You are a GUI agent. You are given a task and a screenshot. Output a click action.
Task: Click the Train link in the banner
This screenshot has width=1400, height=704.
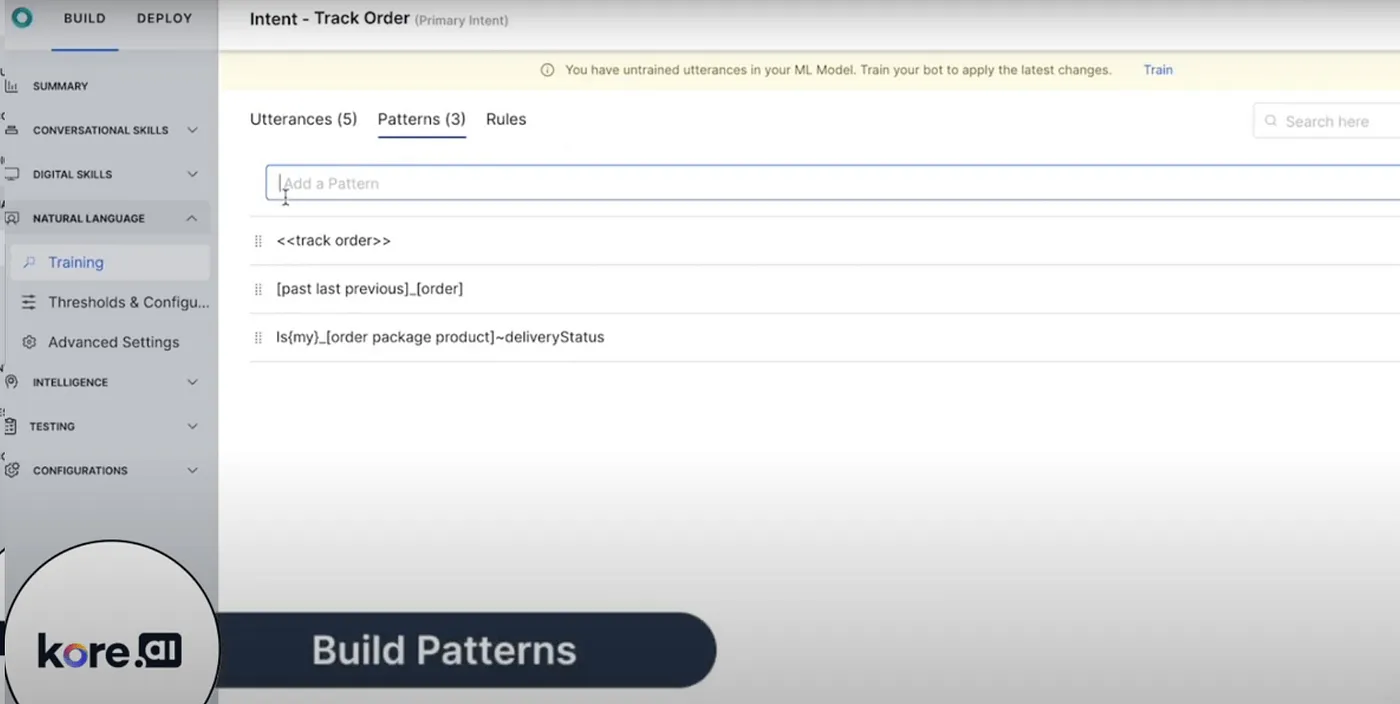[x=1158, y=70]
